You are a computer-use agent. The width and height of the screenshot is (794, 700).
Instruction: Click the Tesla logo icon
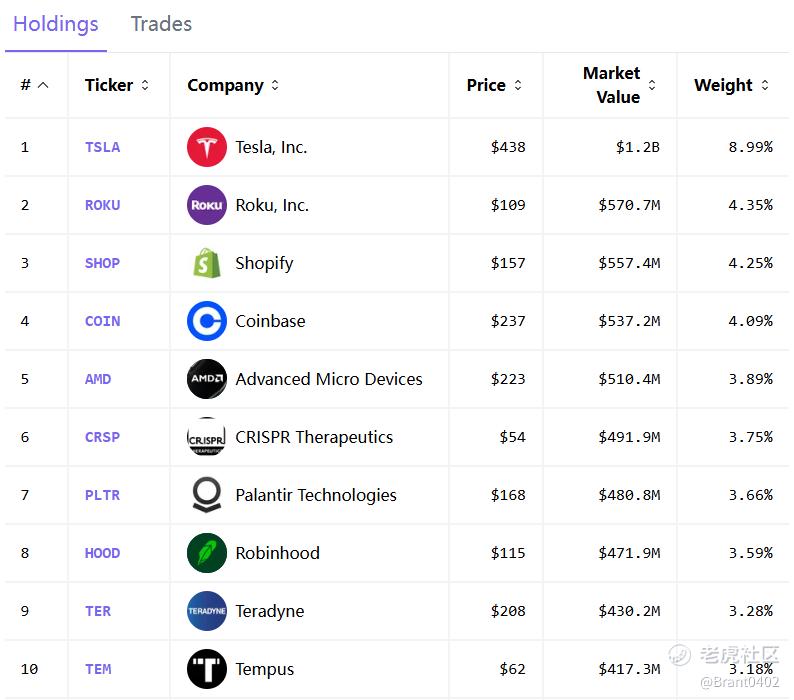click(x=207, y=147)
